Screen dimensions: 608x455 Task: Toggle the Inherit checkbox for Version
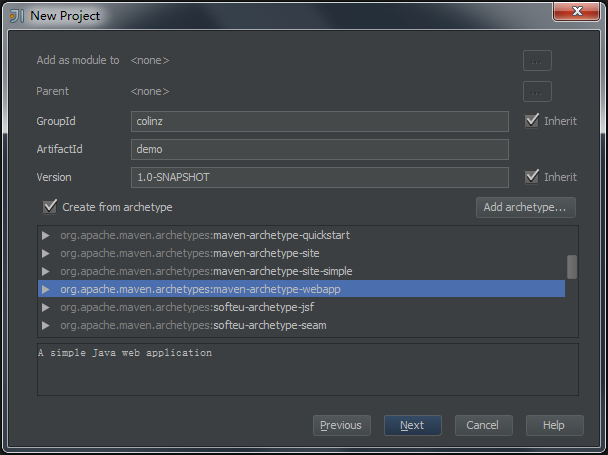532,177
